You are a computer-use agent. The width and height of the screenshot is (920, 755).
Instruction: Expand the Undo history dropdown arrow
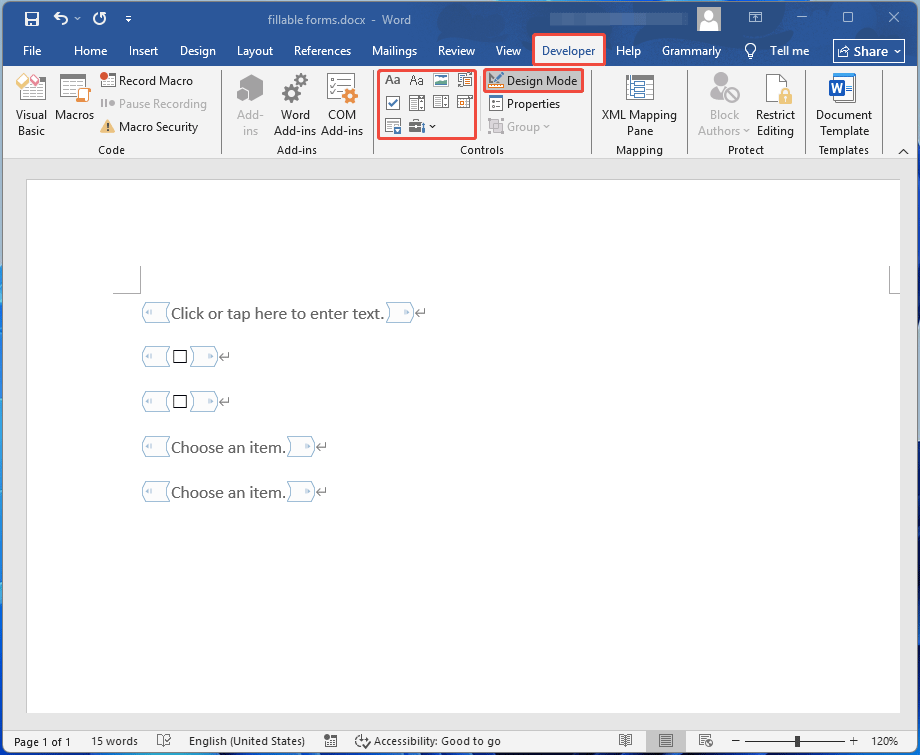[x=76, y=18]
